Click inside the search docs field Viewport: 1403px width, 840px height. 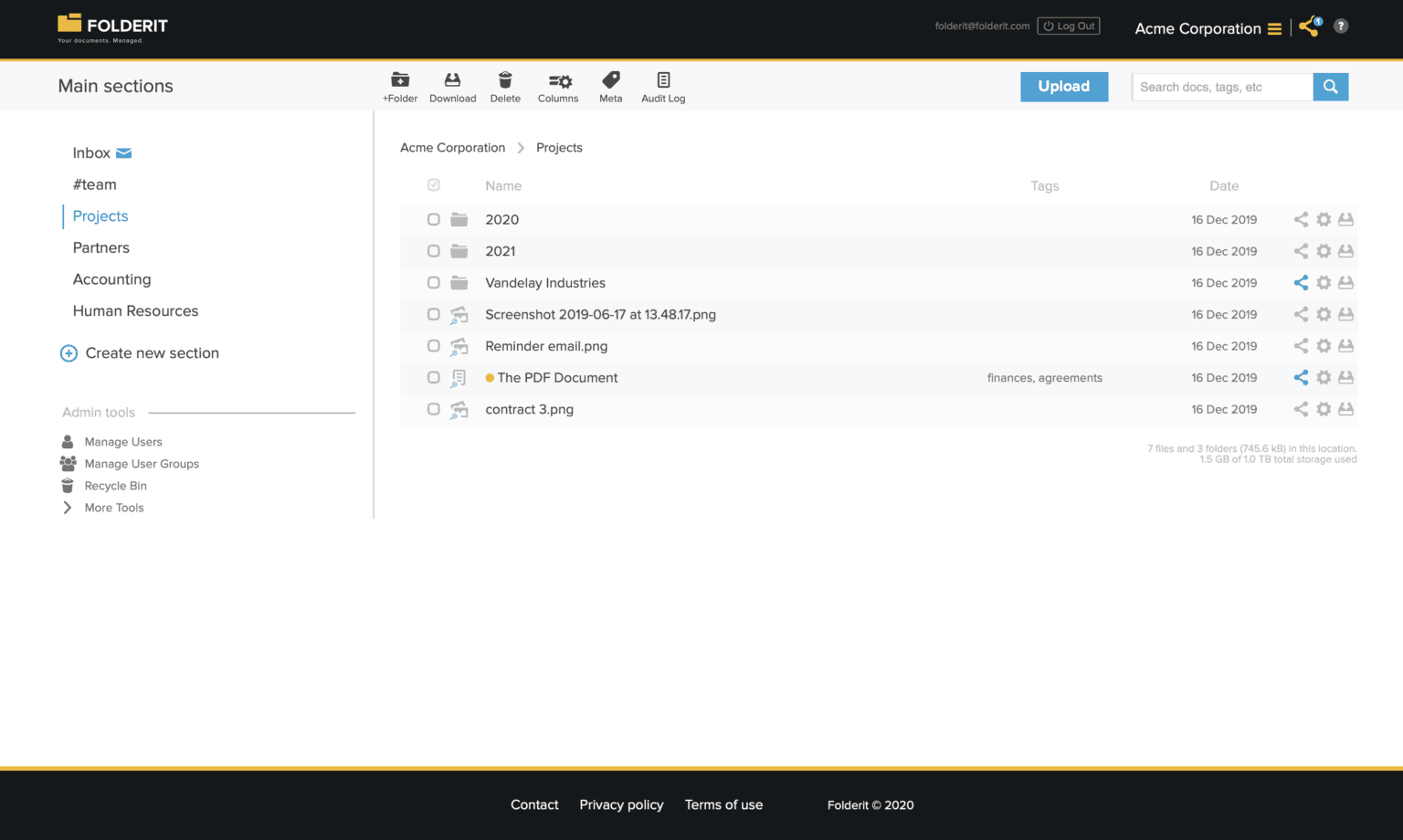1222,86
